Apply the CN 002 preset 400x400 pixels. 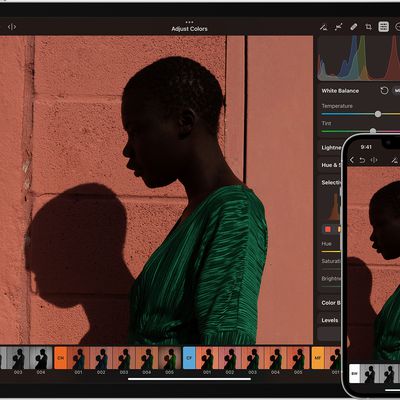(101, 358)
